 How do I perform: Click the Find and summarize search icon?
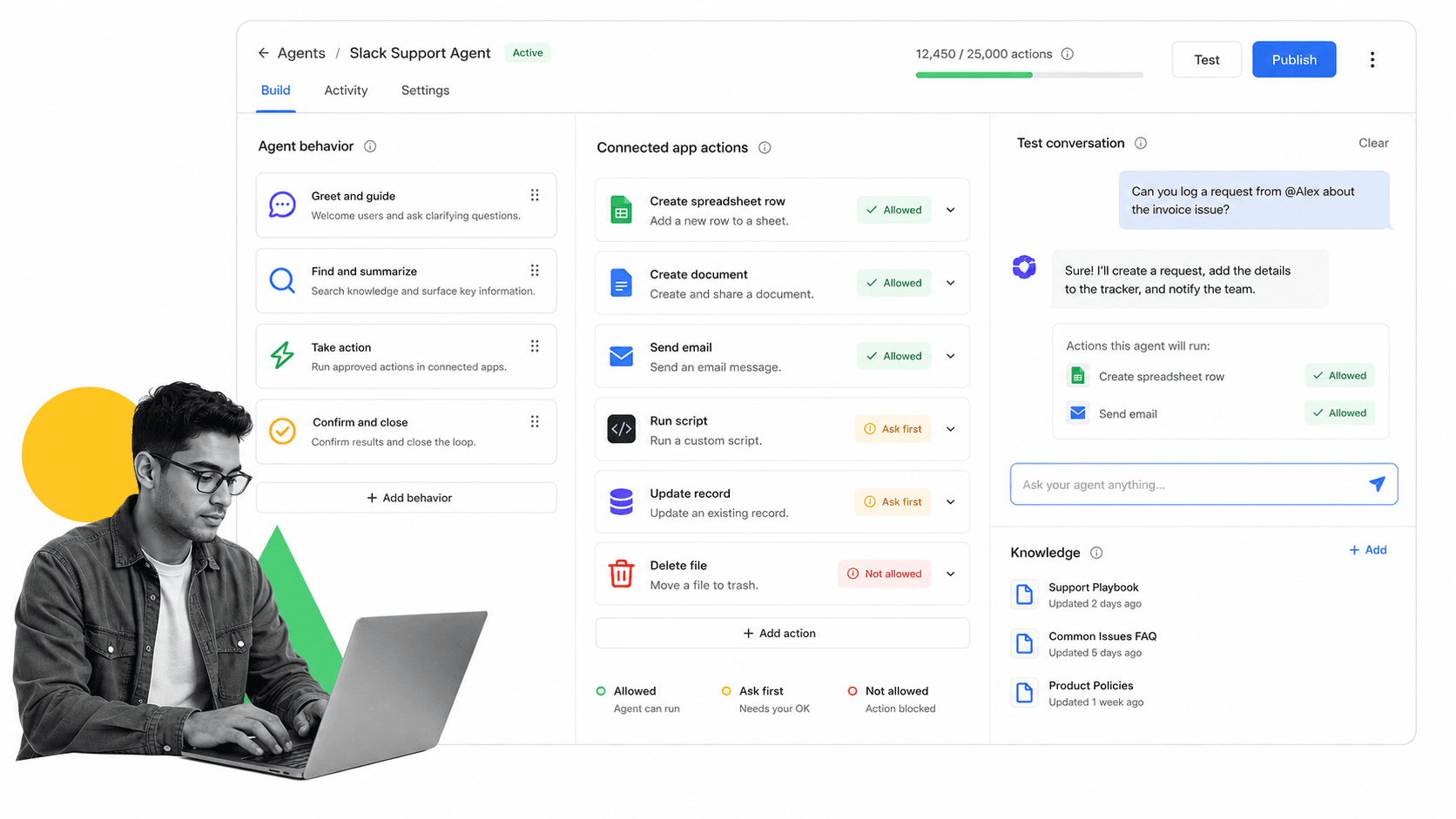point(282,280)
